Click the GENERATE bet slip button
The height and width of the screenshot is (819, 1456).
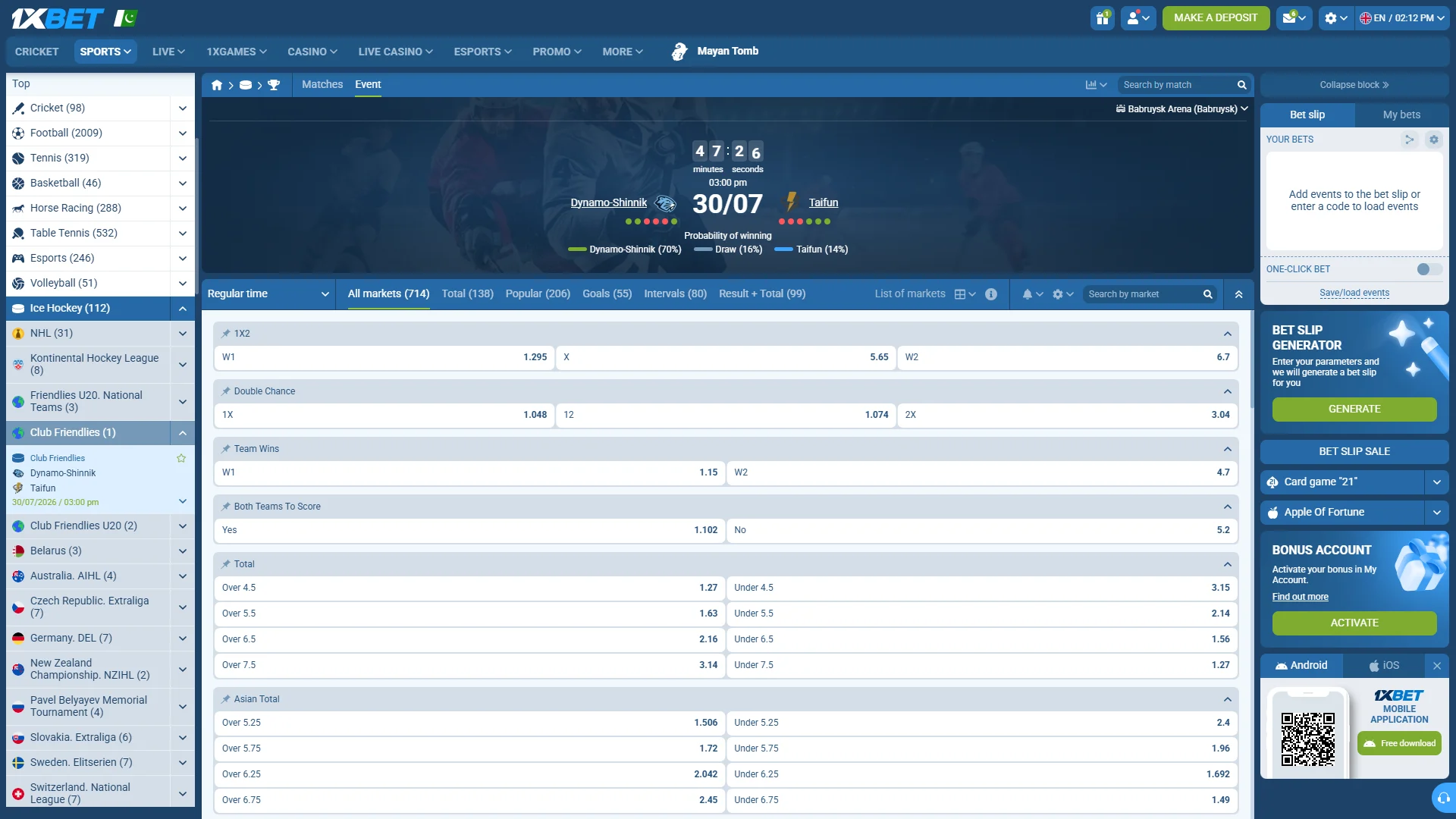point(1354,409)
